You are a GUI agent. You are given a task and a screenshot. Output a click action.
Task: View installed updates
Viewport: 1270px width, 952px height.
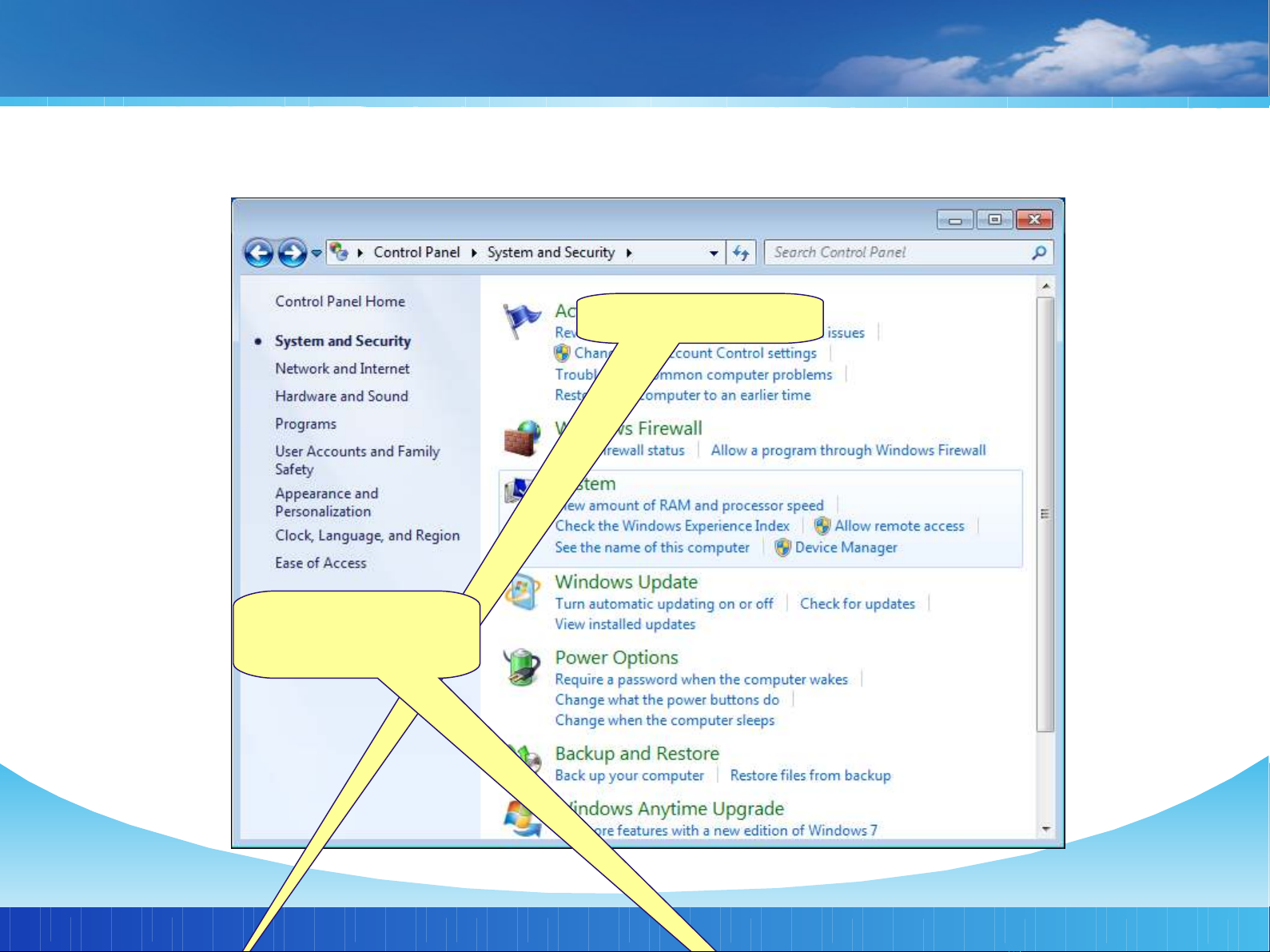point(625,624)
